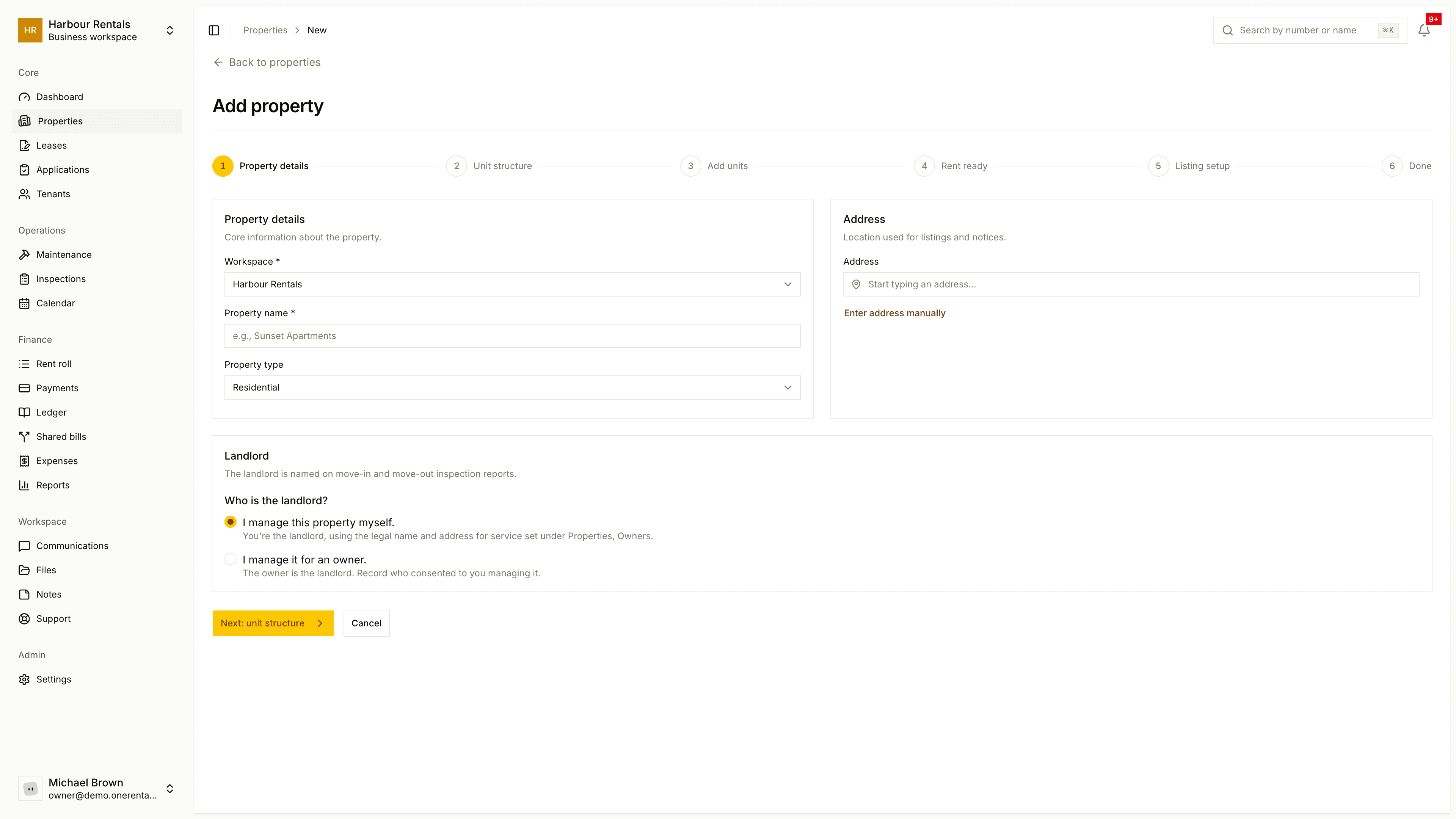The width and height of the screenshot is (1456, 819).
Task: Open the Michael Brown account menu
Action: pyautogui.click(x=97, y=789)
